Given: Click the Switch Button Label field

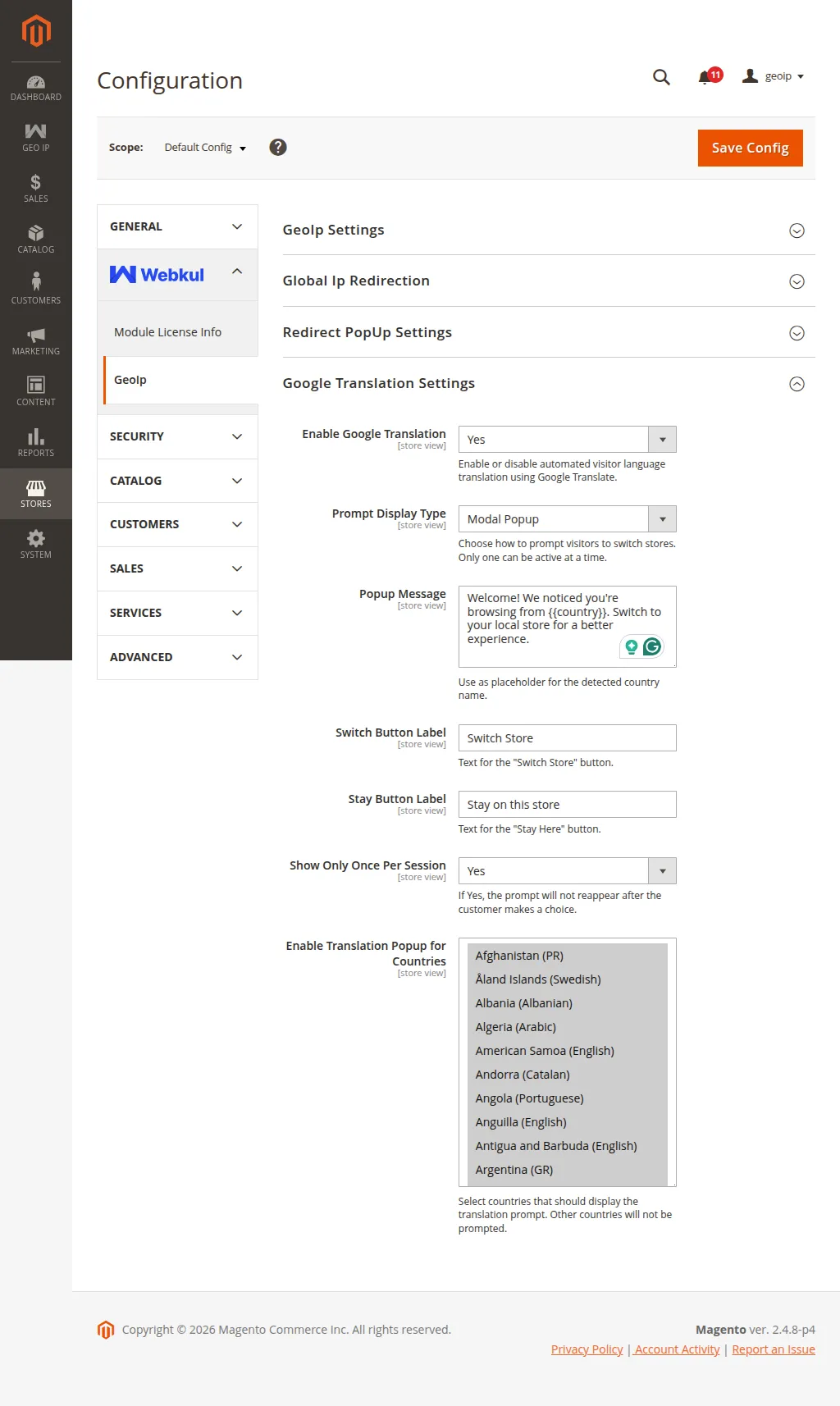Looking at the screenshot, I should [567, 738].
